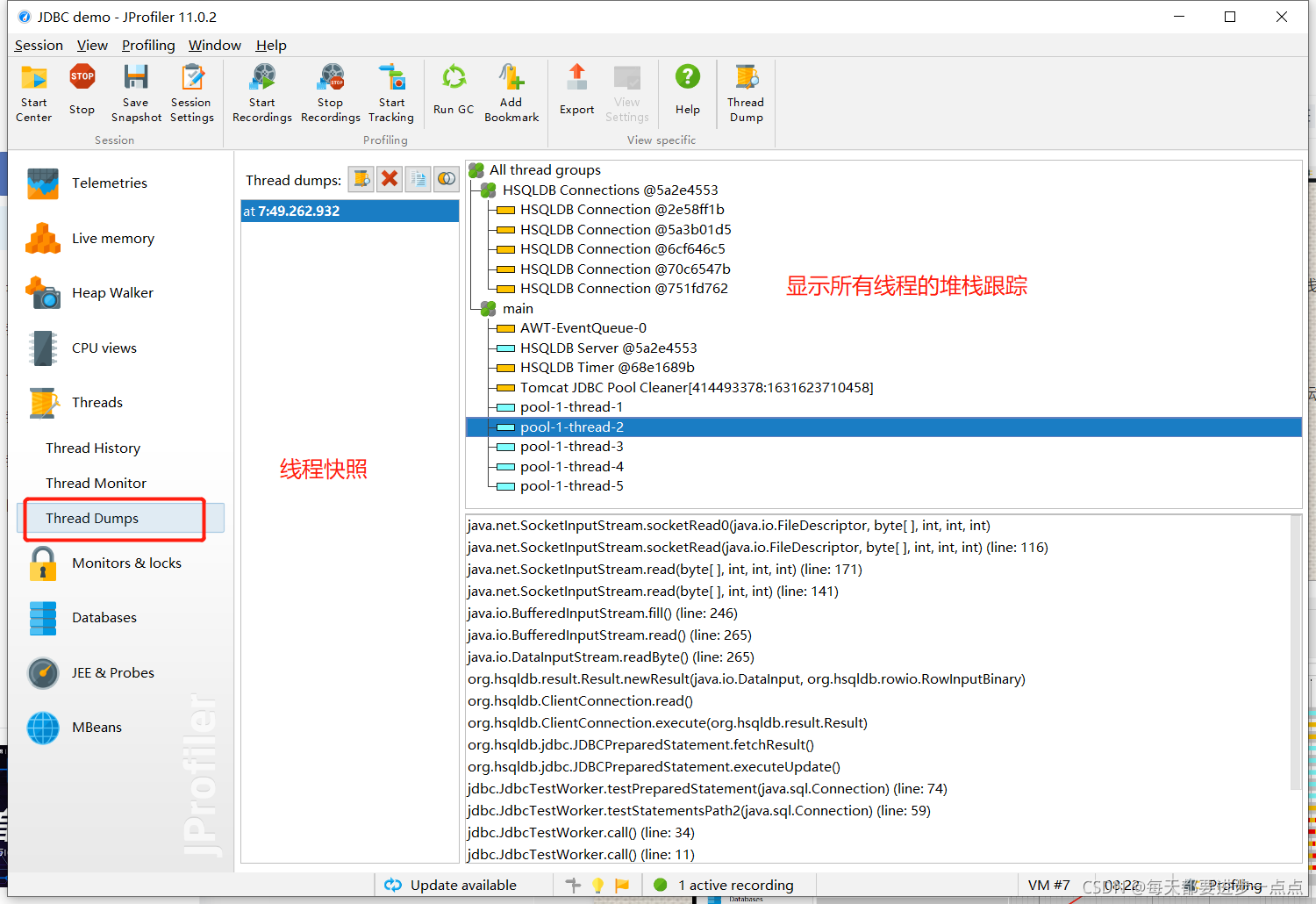
Task: Select org.hsqldb.ClientConnection.read() stack line
Action: pos(580,701)
